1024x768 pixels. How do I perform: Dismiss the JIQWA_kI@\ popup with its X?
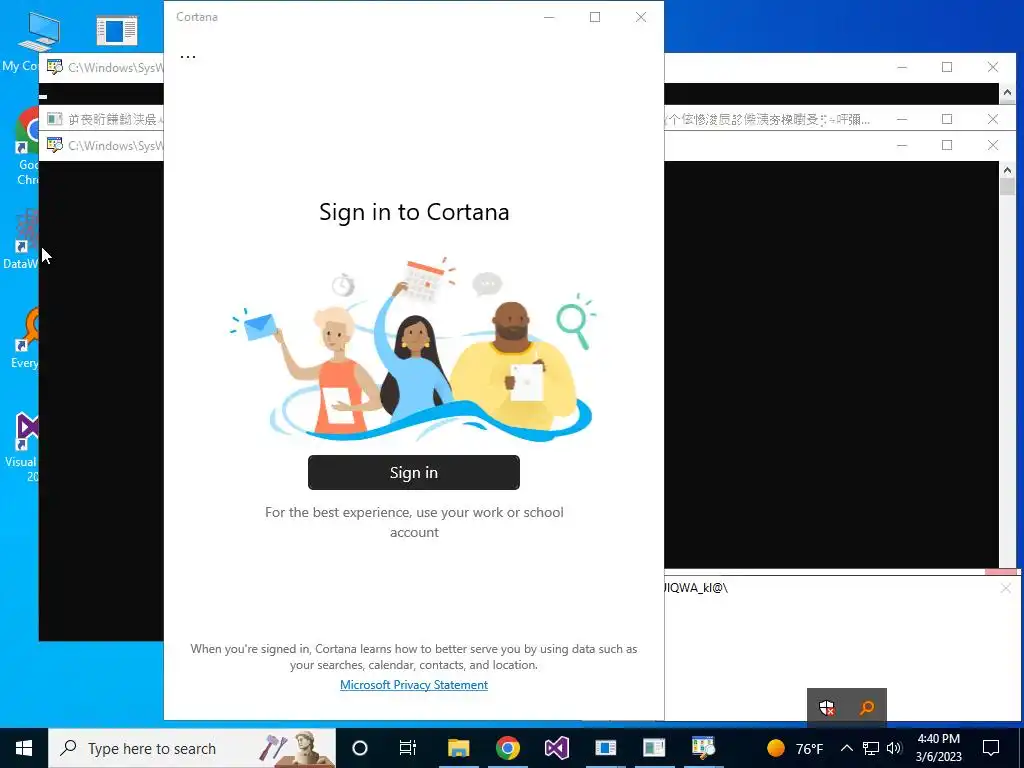click(1006, 588)
